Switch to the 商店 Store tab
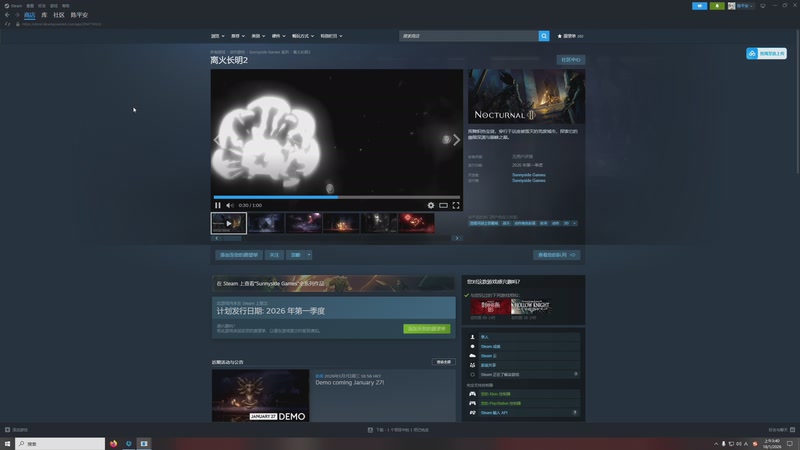 (x=30, y=15)
